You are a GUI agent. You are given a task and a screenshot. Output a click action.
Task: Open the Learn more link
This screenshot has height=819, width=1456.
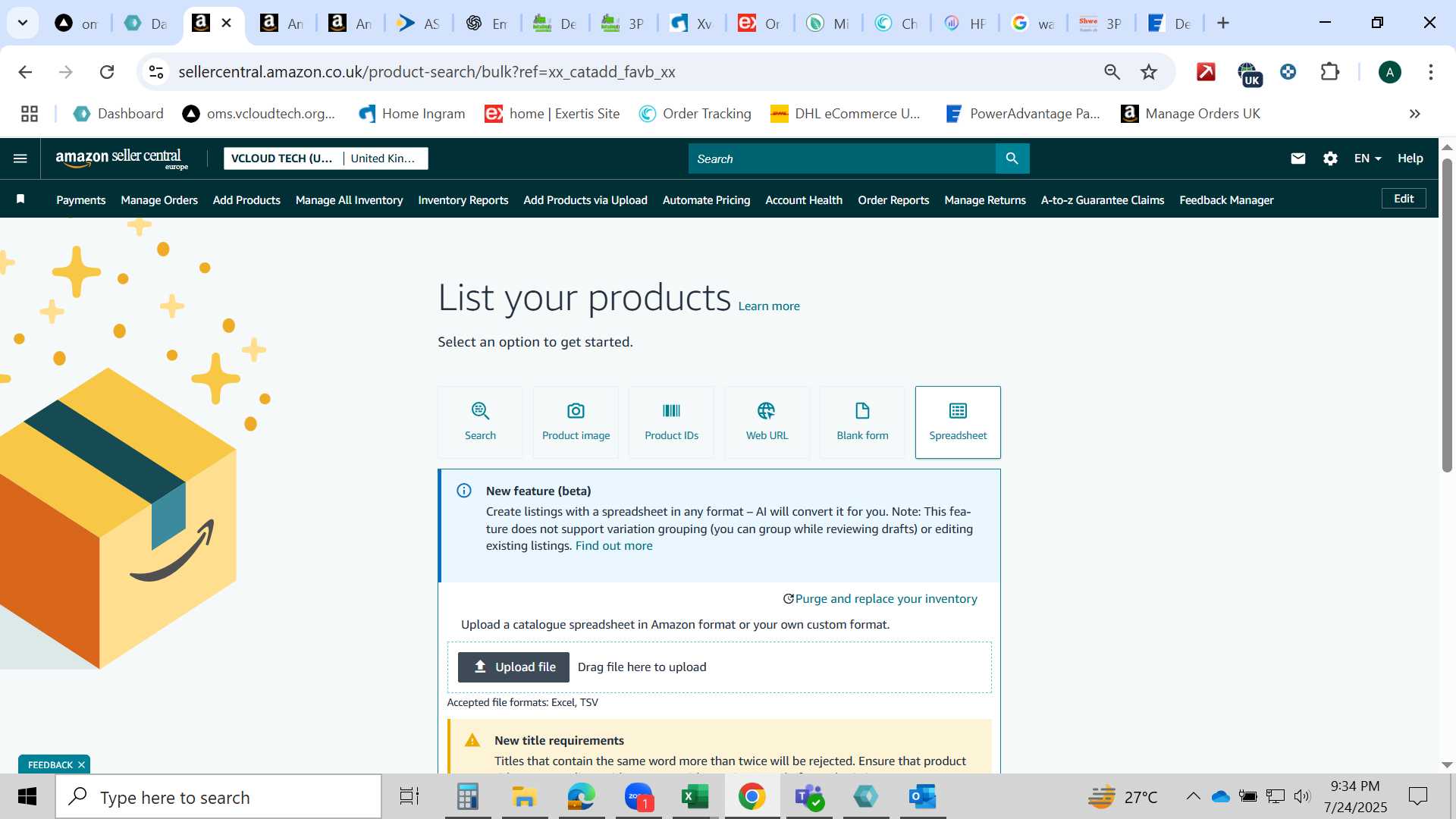[769, 306]
